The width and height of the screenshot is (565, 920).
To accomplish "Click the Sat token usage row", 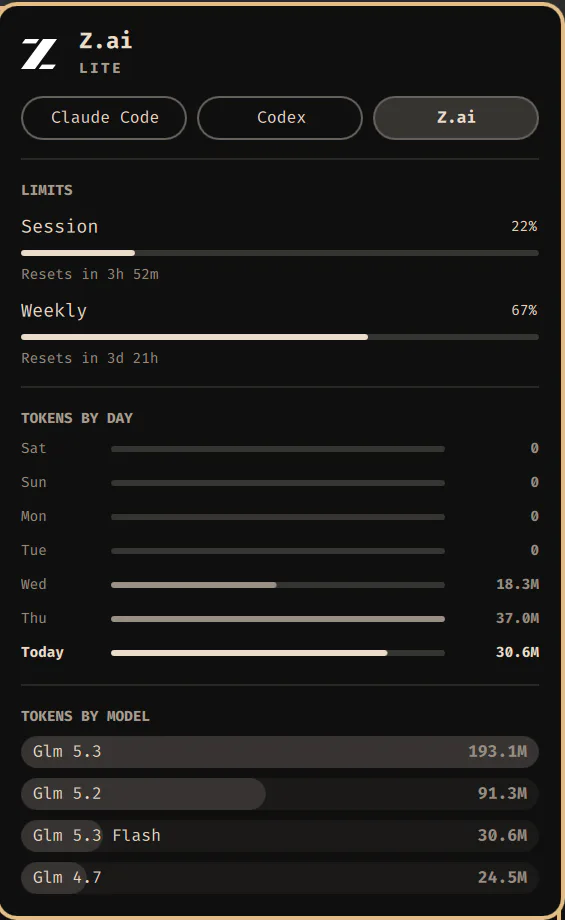I will click(280, 448).
